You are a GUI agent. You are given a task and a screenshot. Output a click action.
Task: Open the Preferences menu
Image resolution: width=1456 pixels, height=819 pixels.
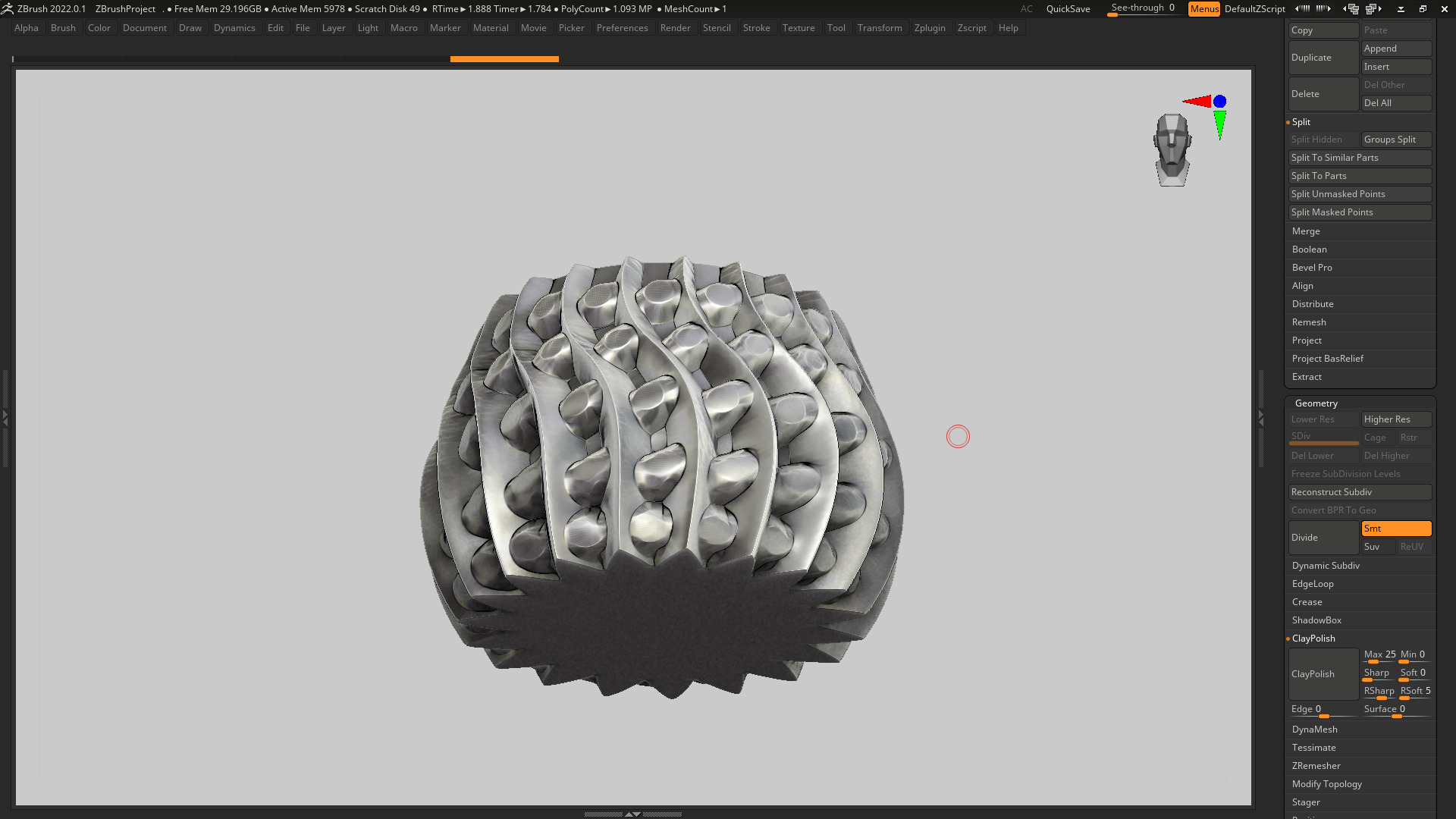click(x=622, y=28)
